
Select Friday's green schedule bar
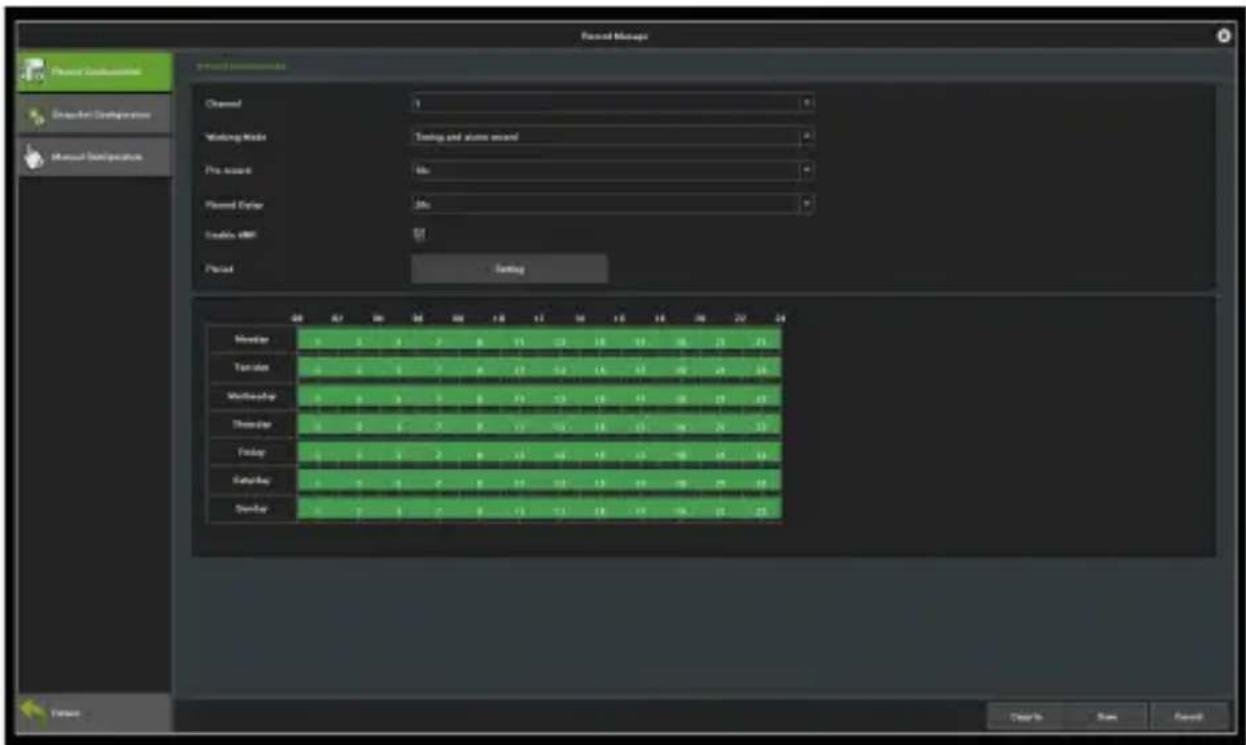coord(539,452)
